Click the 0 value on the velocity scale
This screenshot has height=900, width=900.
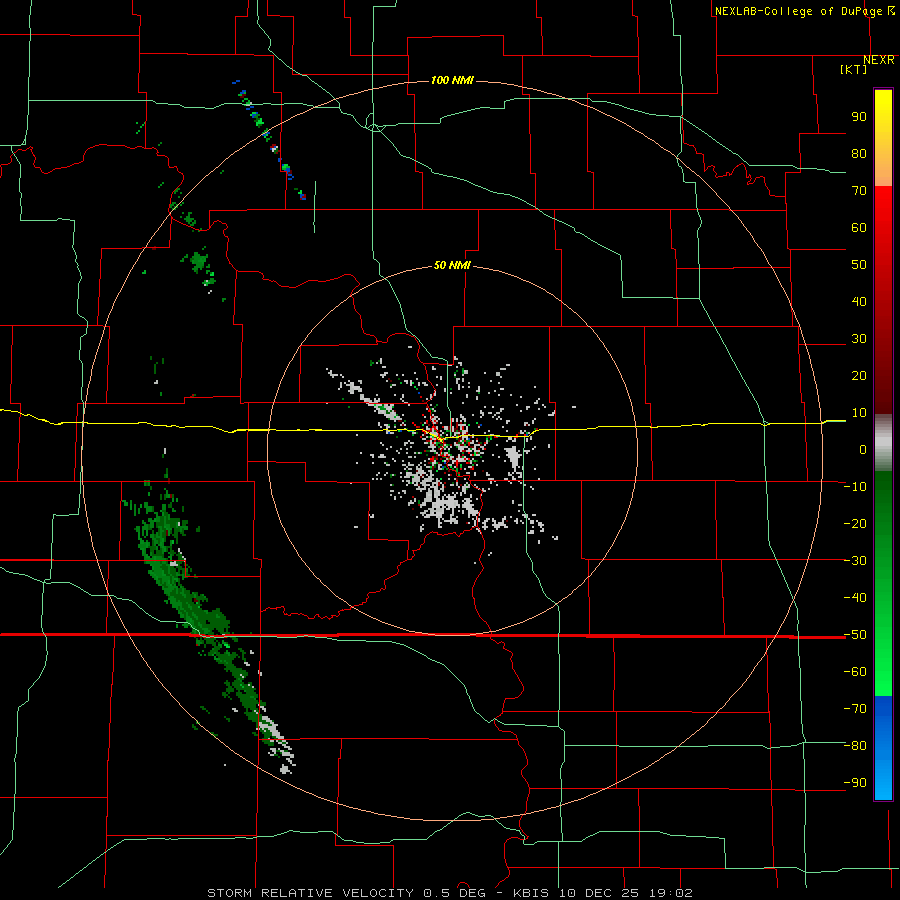click(863, 450)
